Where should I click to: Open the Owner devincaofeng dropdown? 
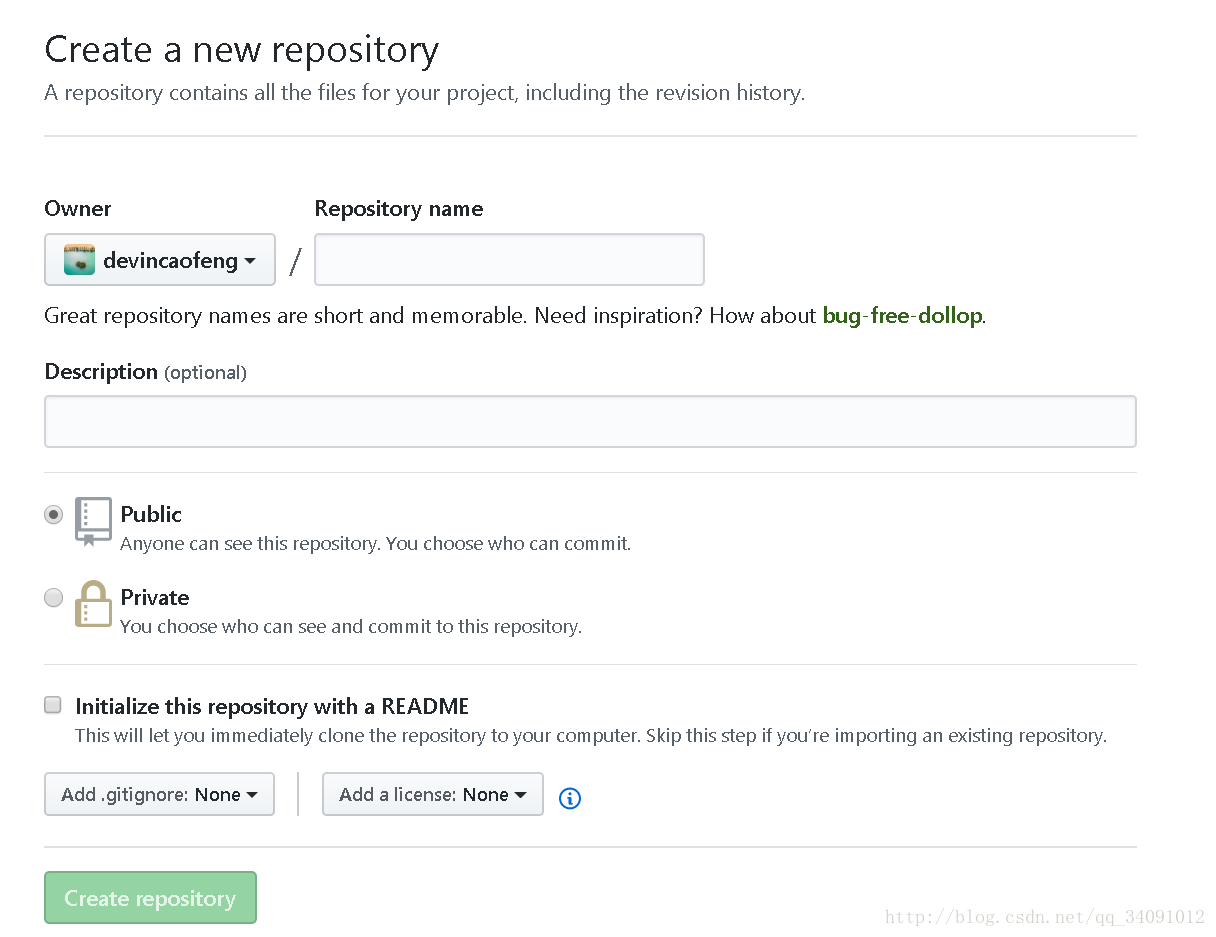160,260
